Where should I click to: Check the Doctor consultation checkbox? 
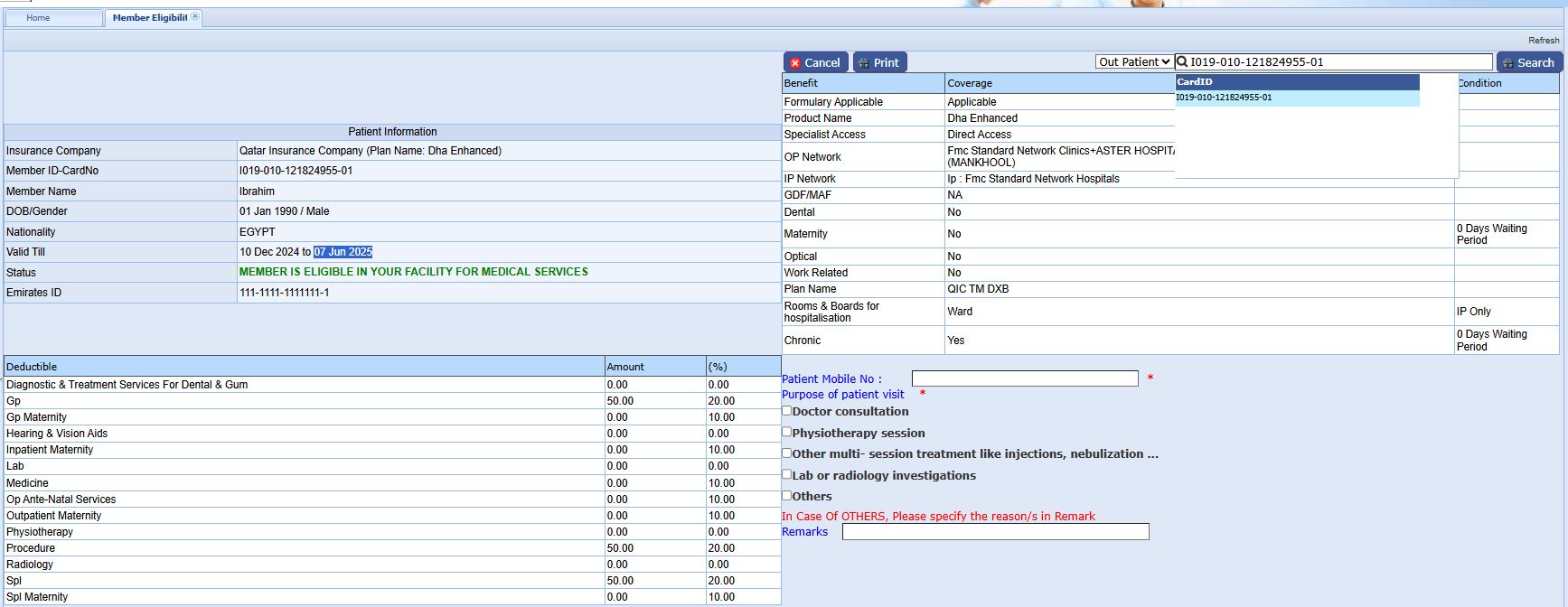tap(787, 411)
